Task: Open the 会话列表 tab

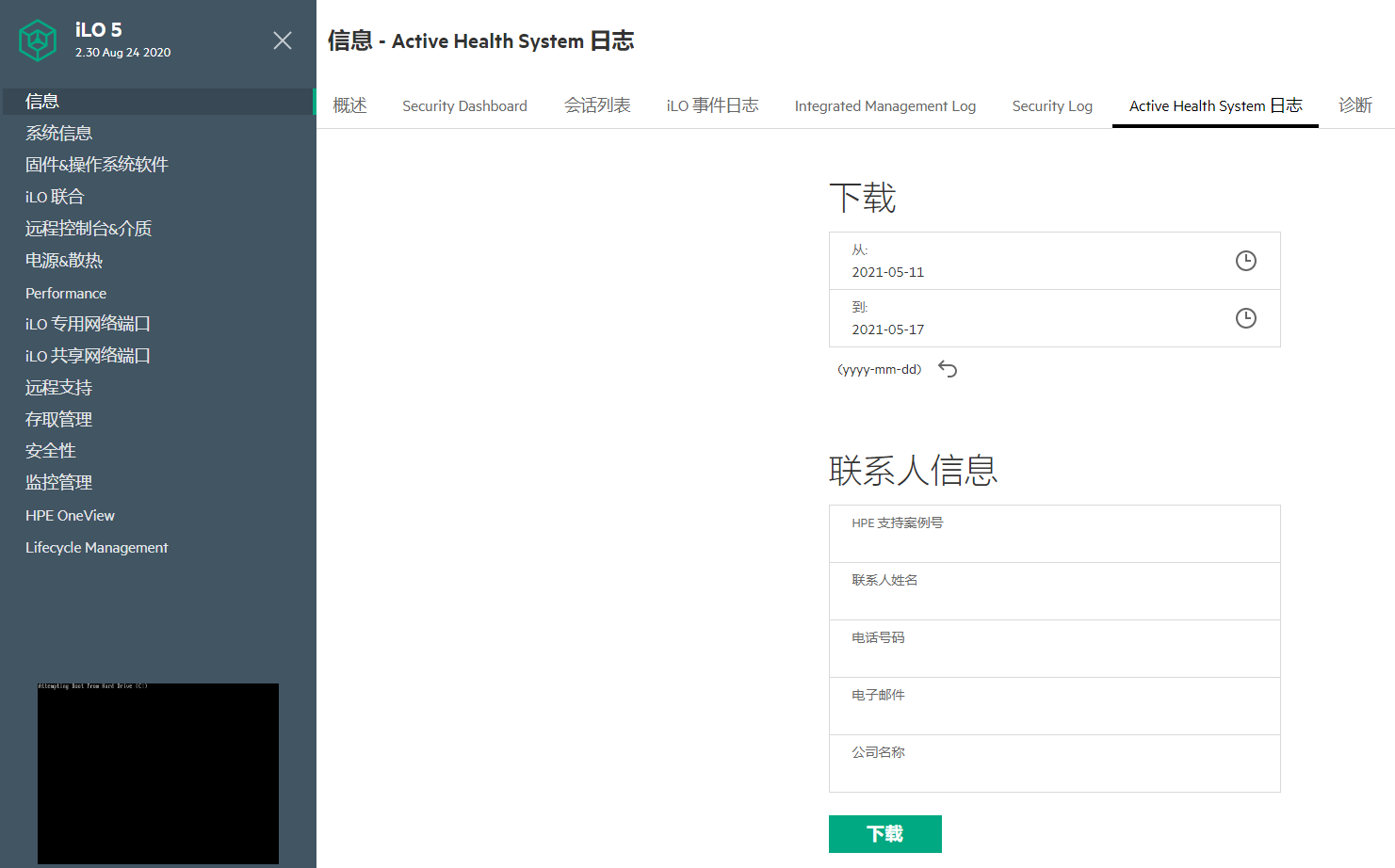Action: [597, 105]
